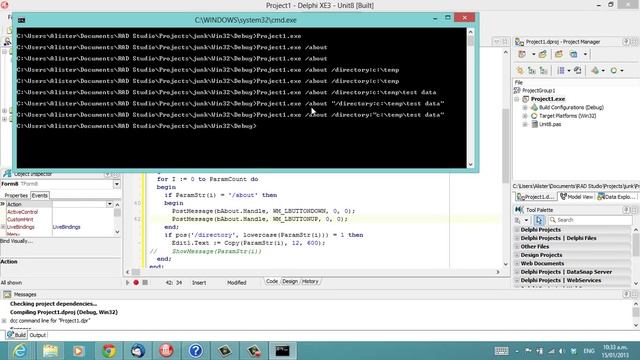Screen dimensions: 640x360
Task: Select Project1.exe in the Project Manager tree
Action: click(x=548, y=99)
